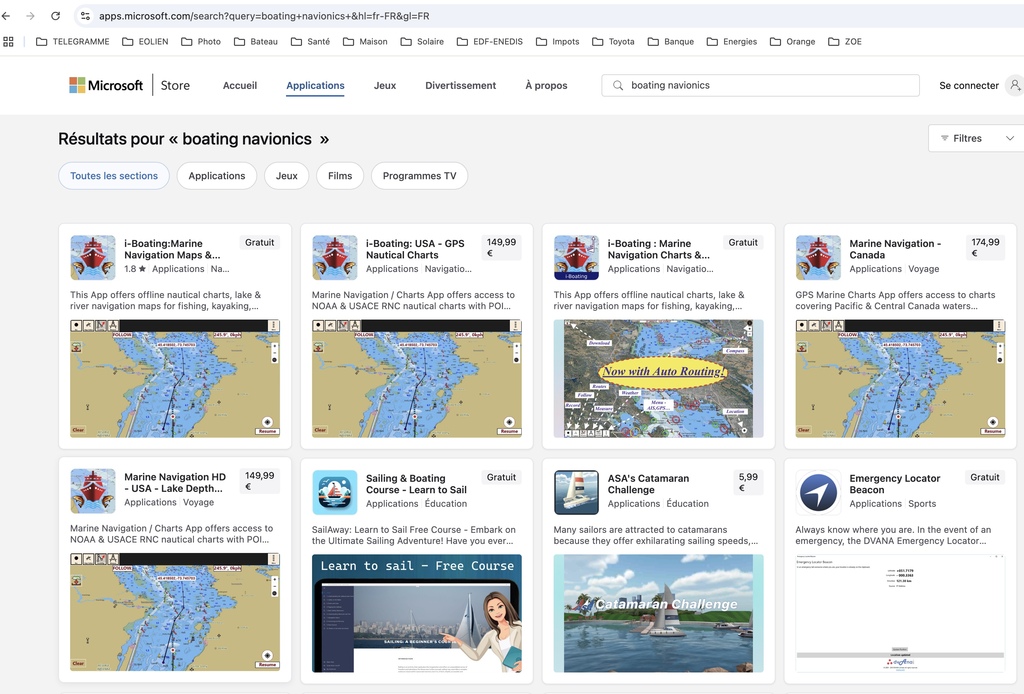Open the Sailing & Boating Course app icon

click(334, 493)
